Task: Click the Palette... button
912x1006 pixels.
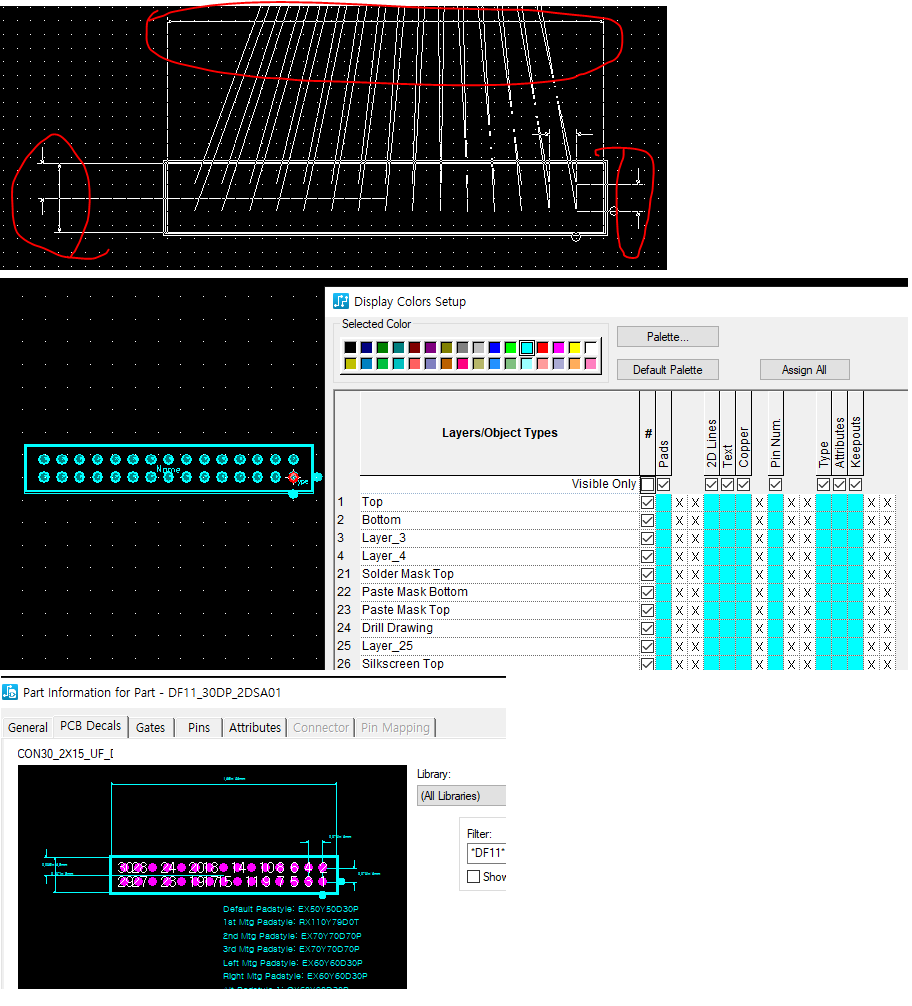Action: 667,337
